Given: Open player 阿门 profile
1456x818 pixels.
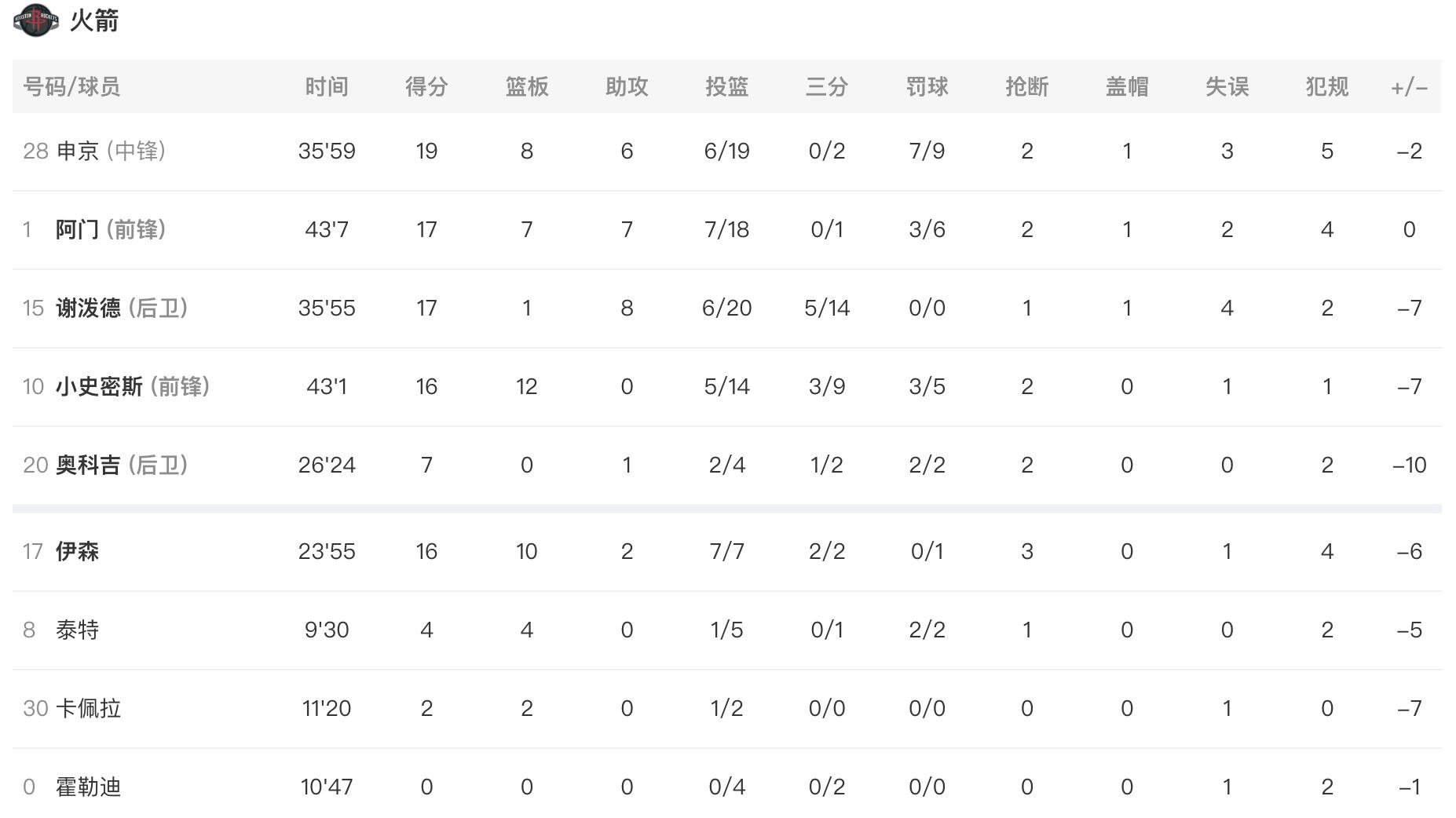Looking at the screenshot, I should (77, 229).
